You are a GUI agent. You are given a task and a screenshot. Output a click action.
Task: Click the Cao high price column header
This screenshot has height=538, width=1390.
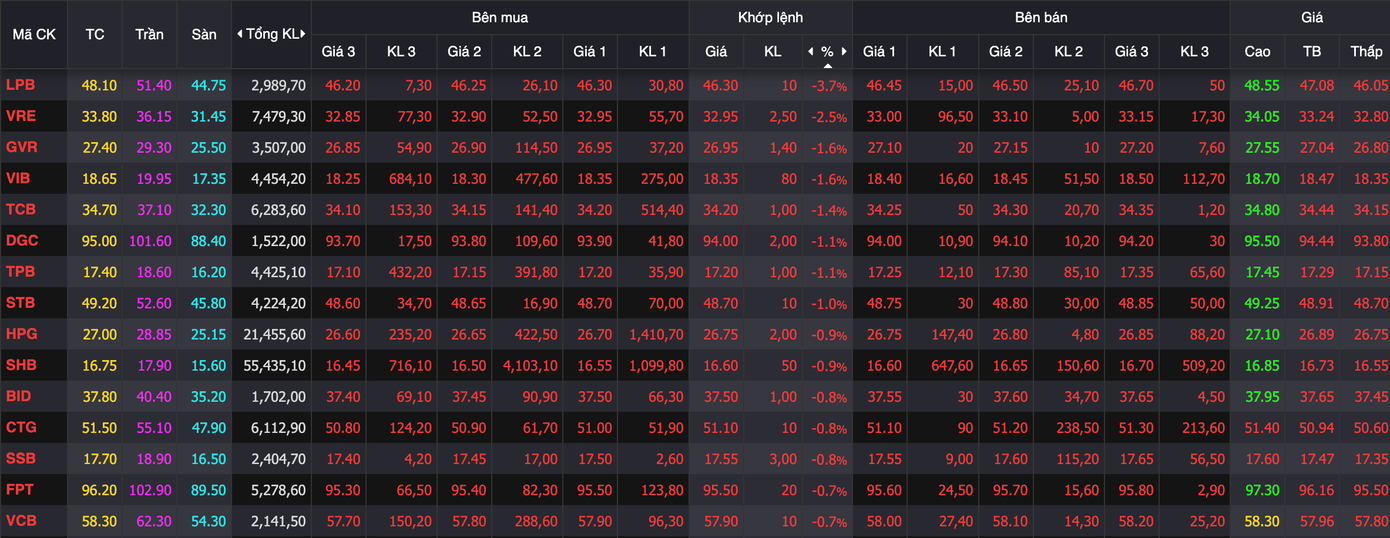1257,51
